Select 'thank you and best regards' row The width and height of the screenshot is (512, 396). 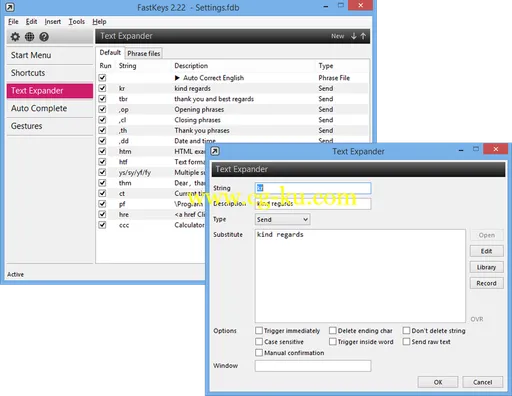pos(233,99)
